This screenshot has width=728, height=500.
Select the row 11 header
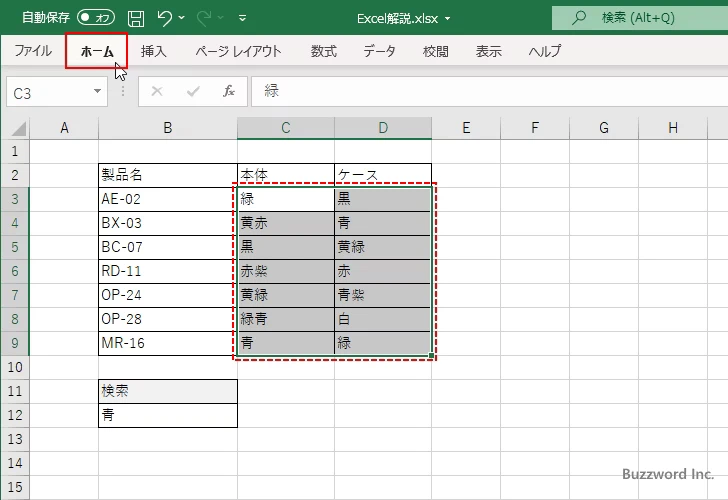[x=15, y=391]
